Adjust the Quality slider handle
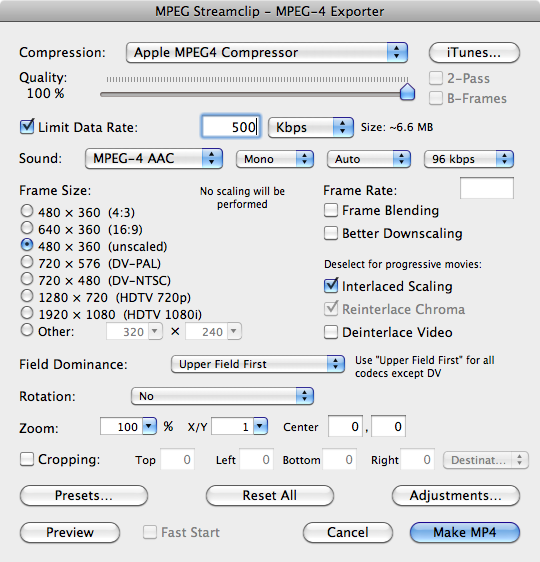This screenshot has width=540, height=562. pyautogui.click(x=407, y=92)
